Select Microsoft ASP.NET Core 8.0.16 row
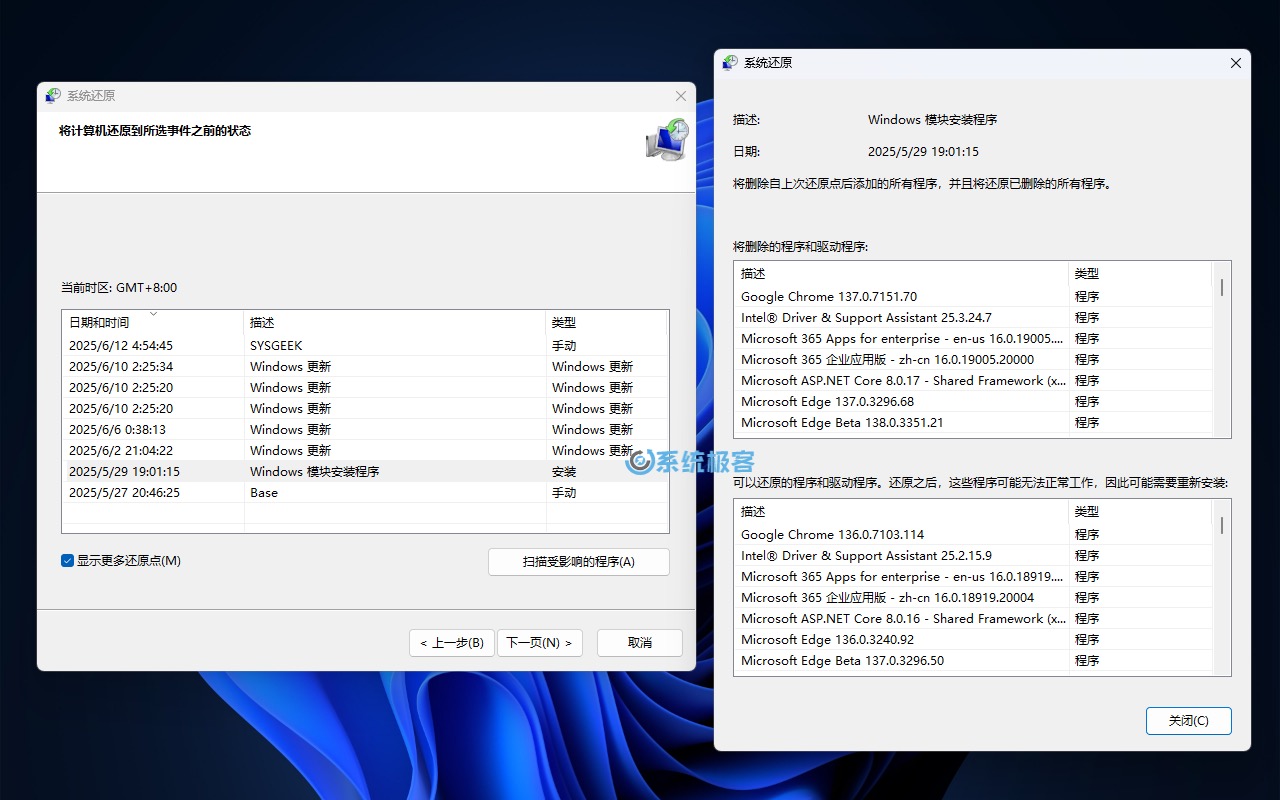This screenshot has height=800, width=1280. 973,619
